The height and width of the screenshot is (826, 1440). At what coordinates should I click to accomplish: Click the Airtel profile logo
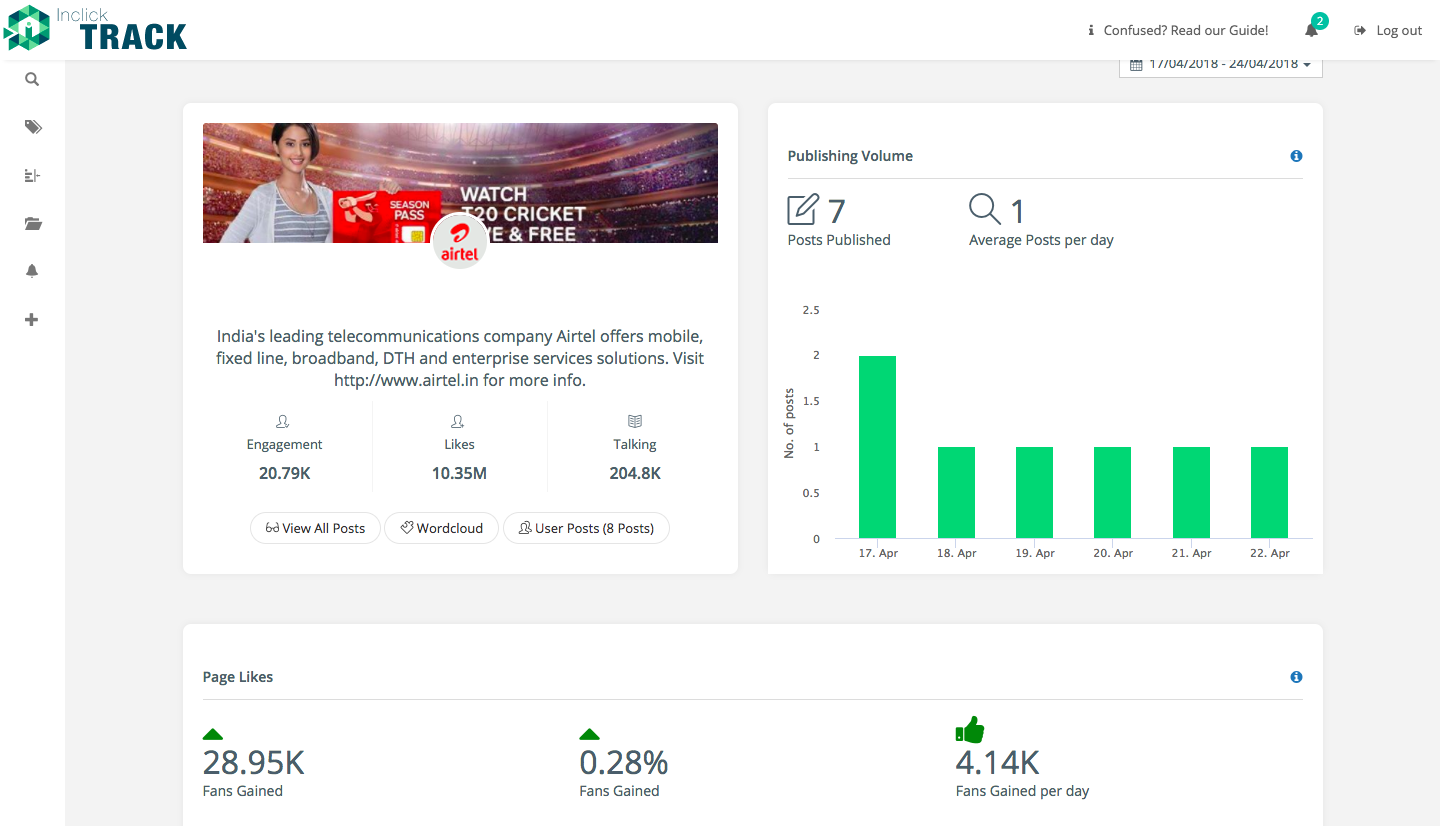(x=460, y=241)
